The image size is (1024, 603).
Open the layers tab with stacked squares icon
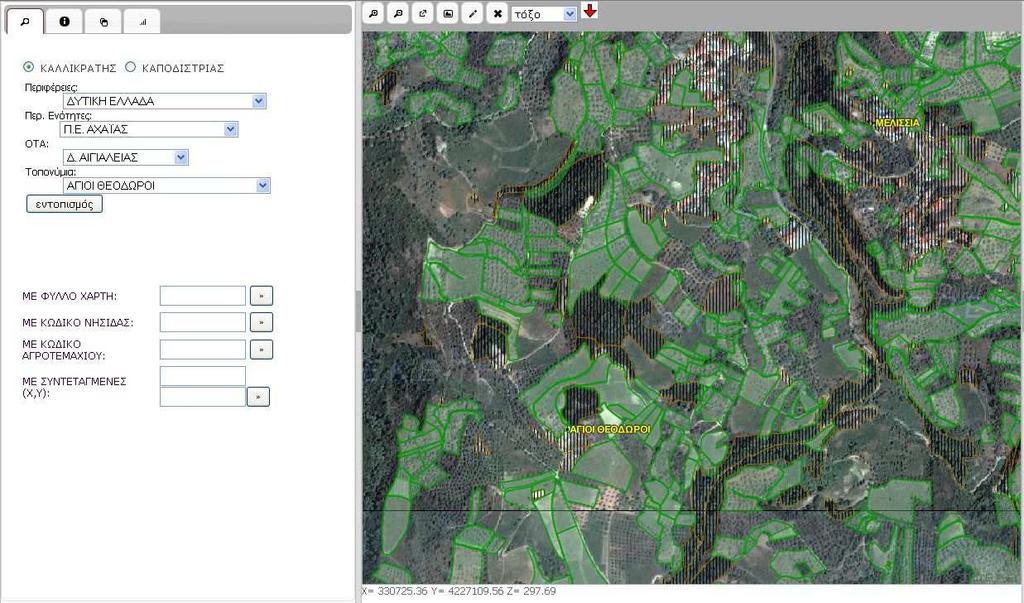103,22
